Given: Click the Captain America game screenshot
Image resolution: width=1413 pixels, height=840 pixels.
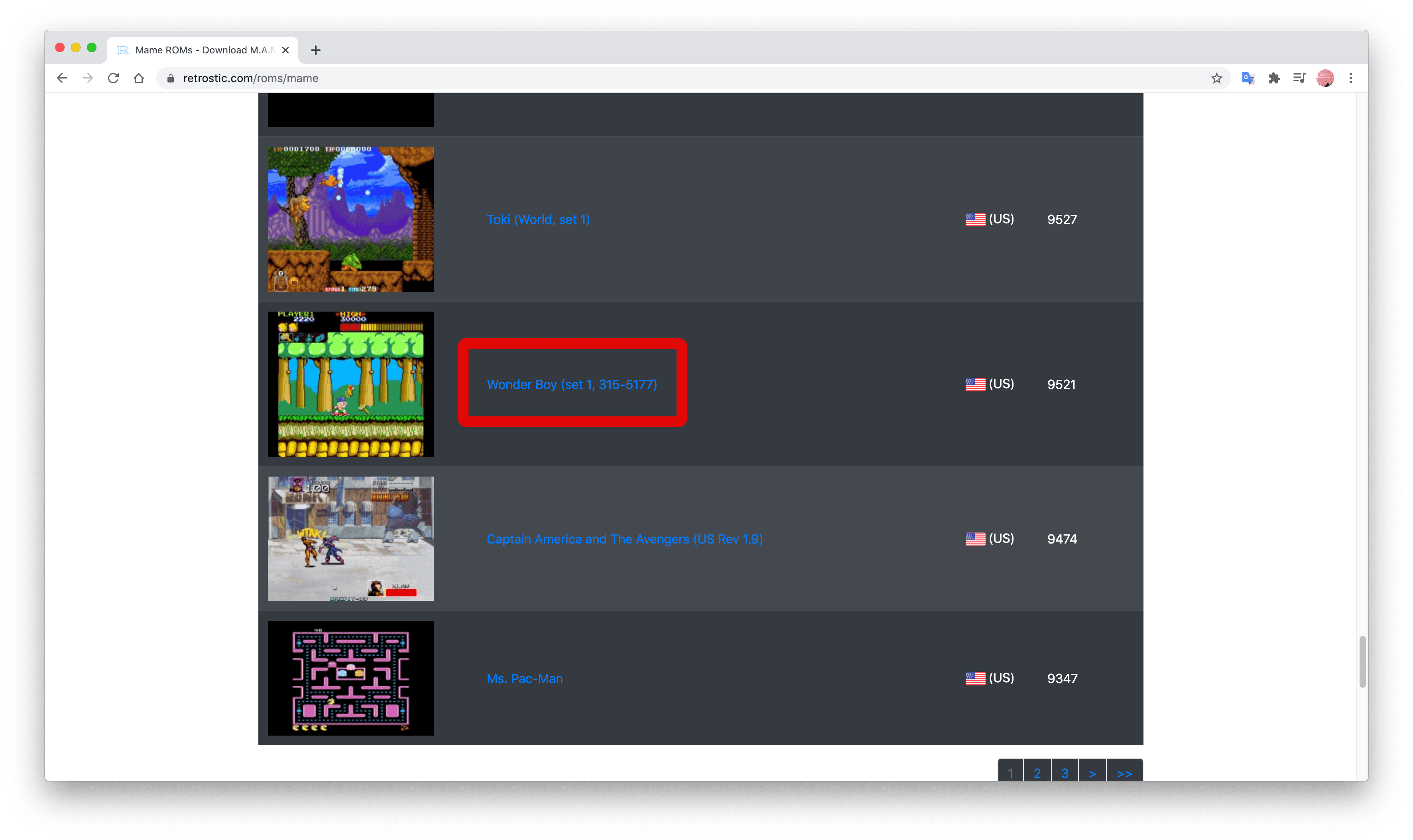Looking at the screenshot, I should coord(350,539).
